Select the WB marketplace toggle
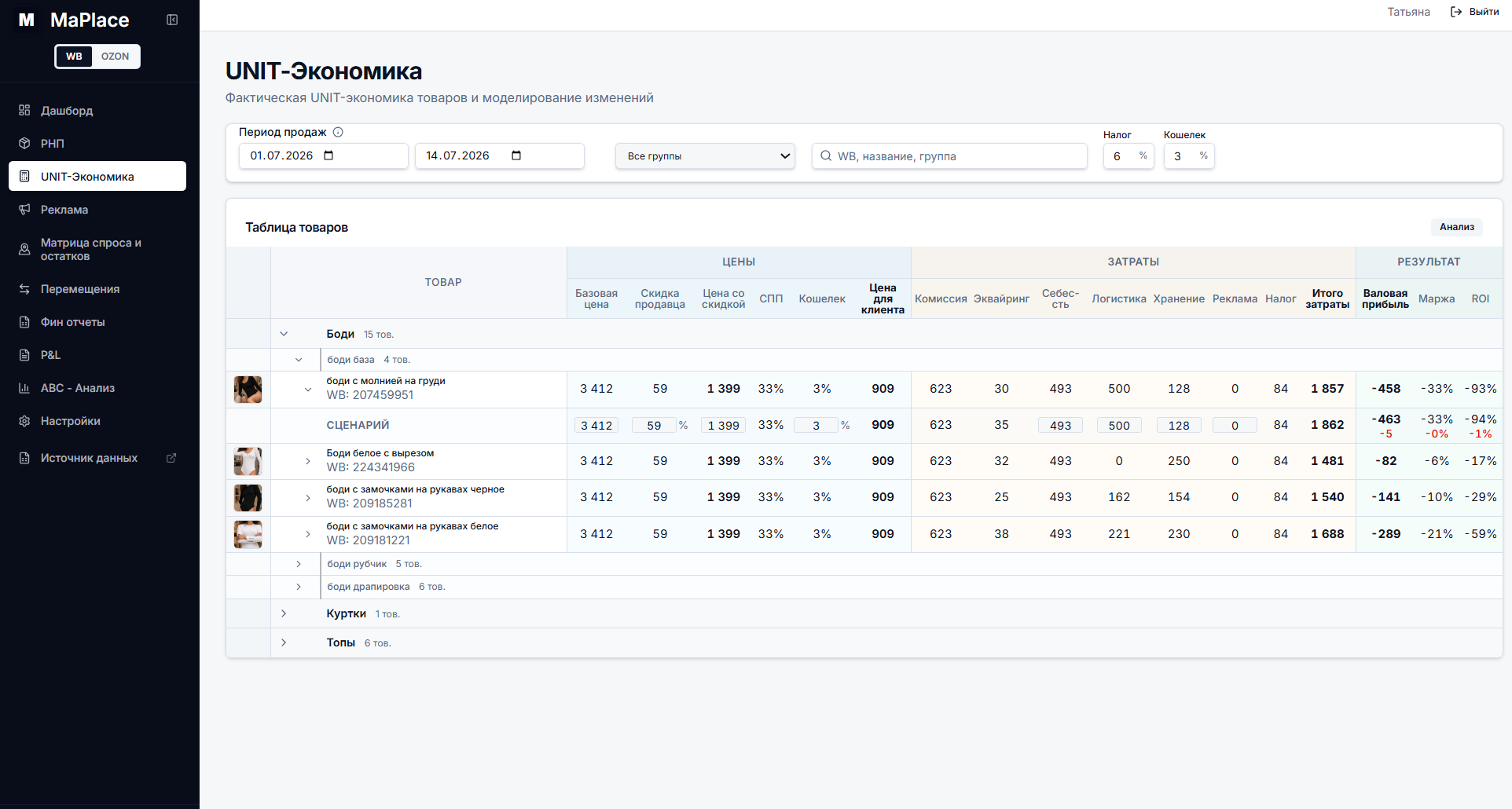1512x809 pixels. tap(74, 57)
